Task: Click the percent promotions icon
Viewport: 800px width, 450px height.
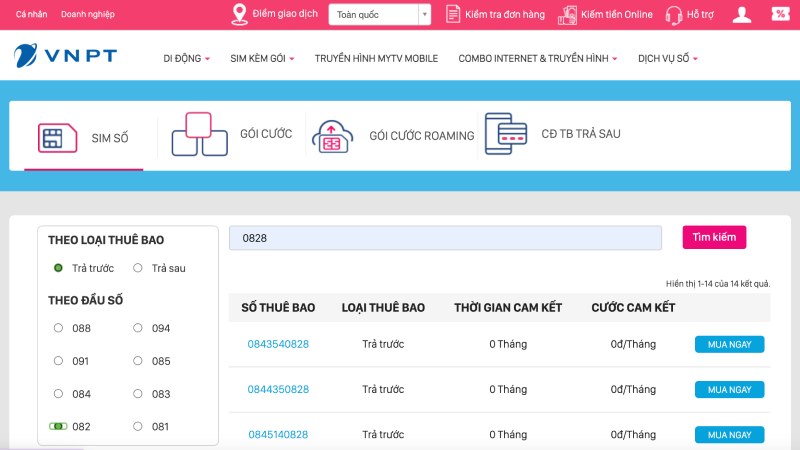Action: [x=780, y=14]
